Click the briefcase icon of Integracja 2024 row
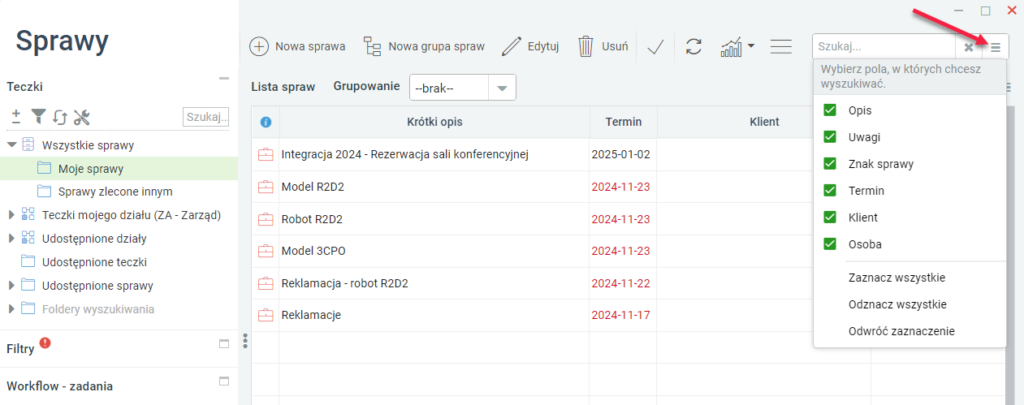Viewport: 1024px width, 405px height. tap(266, 155)
